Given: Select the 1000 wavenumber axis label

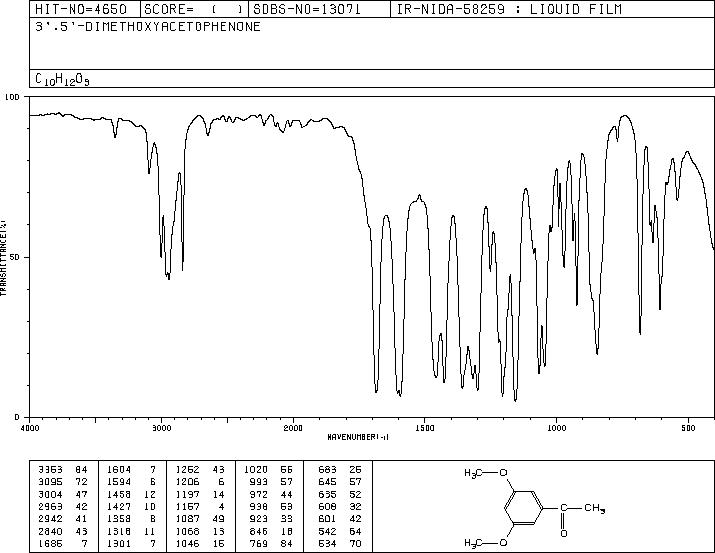Looking at the screenshot, I should pyautogui.click(x=556, y=428).
